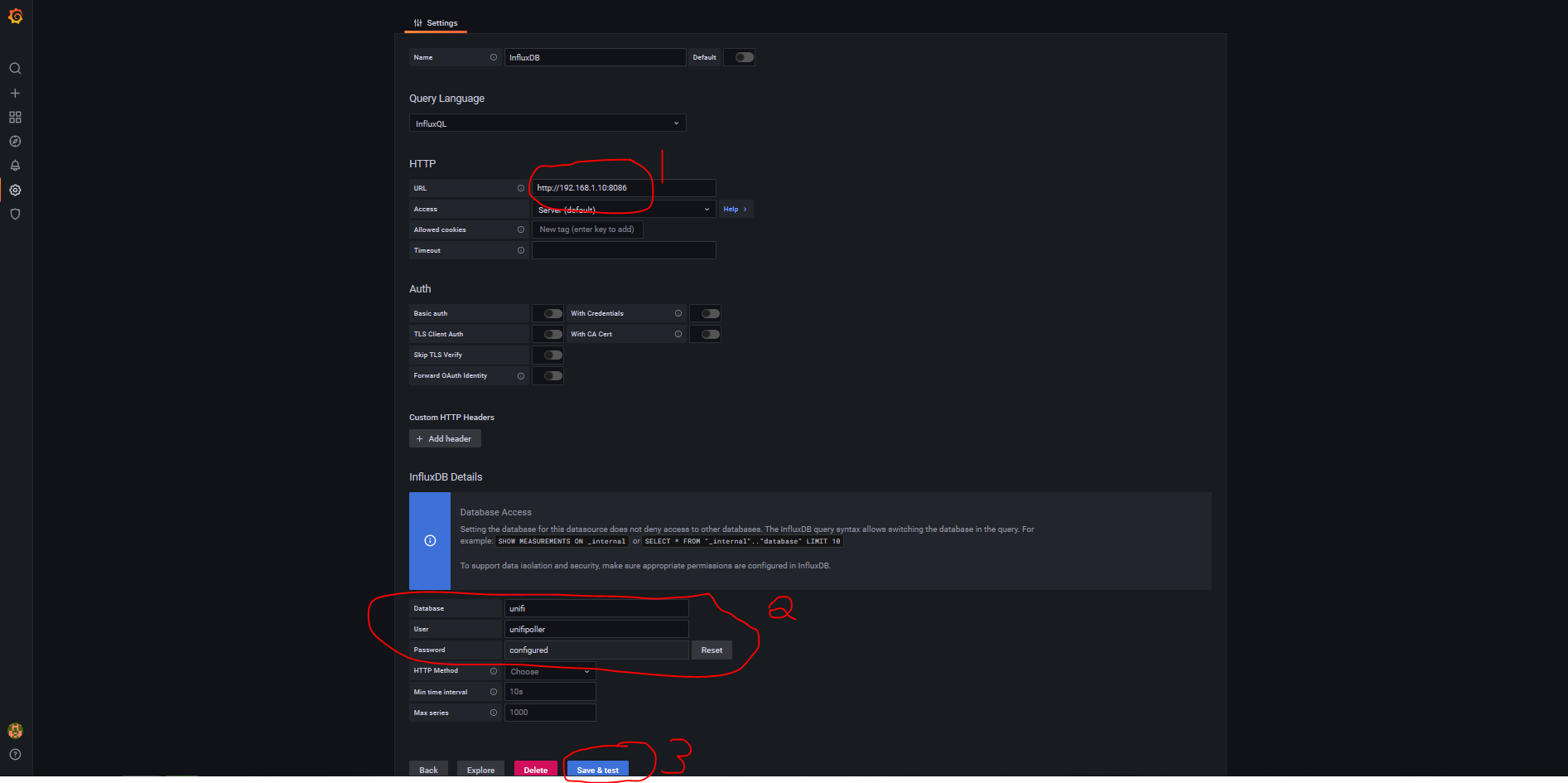Click the Back button
Viewport: 1568px width, 783px height.
click(x=428, y=770)
